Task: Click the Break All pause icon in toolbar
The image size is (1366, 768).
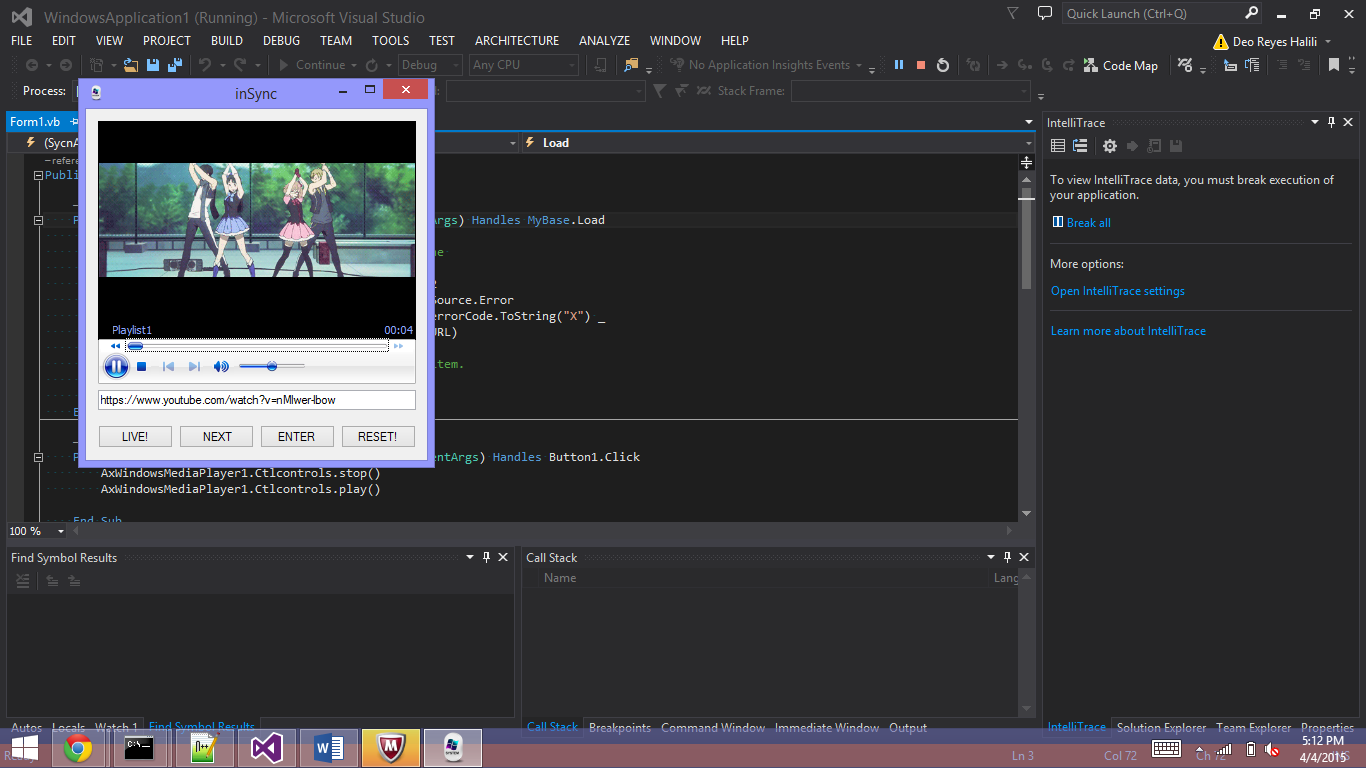Action: (899, 65)
